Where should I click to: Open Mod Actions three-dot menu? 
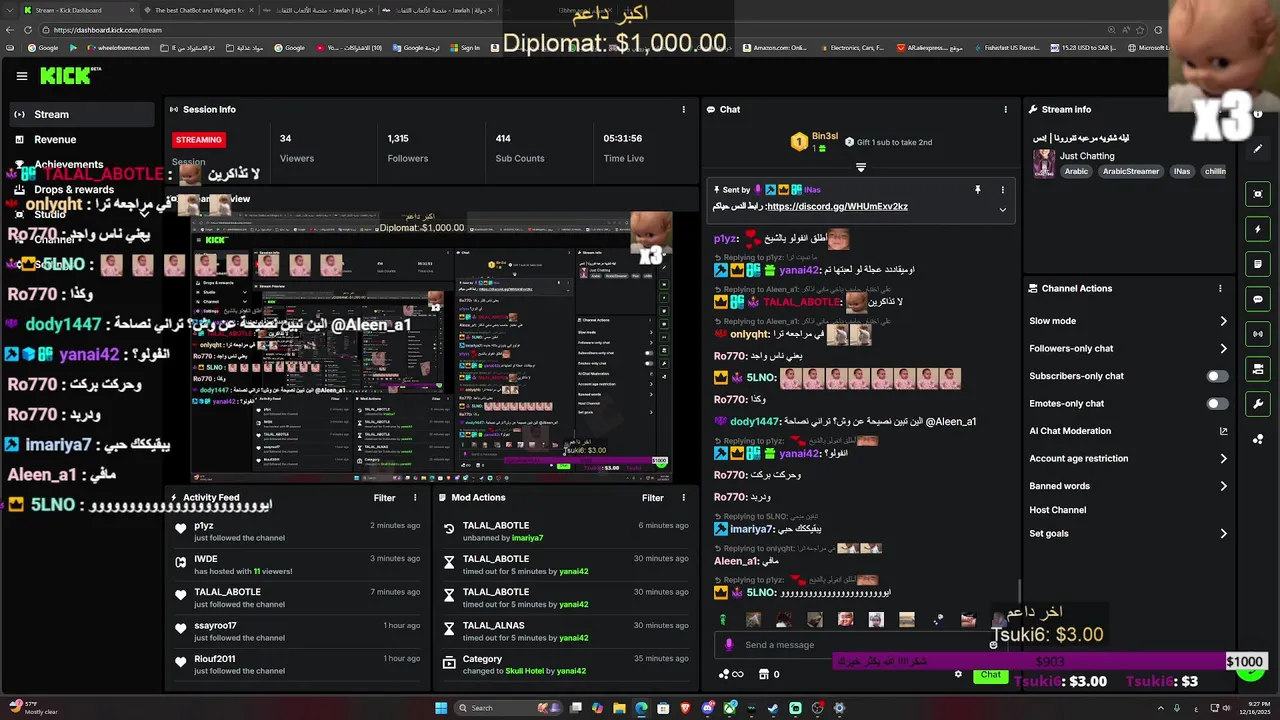pos(684,497)
